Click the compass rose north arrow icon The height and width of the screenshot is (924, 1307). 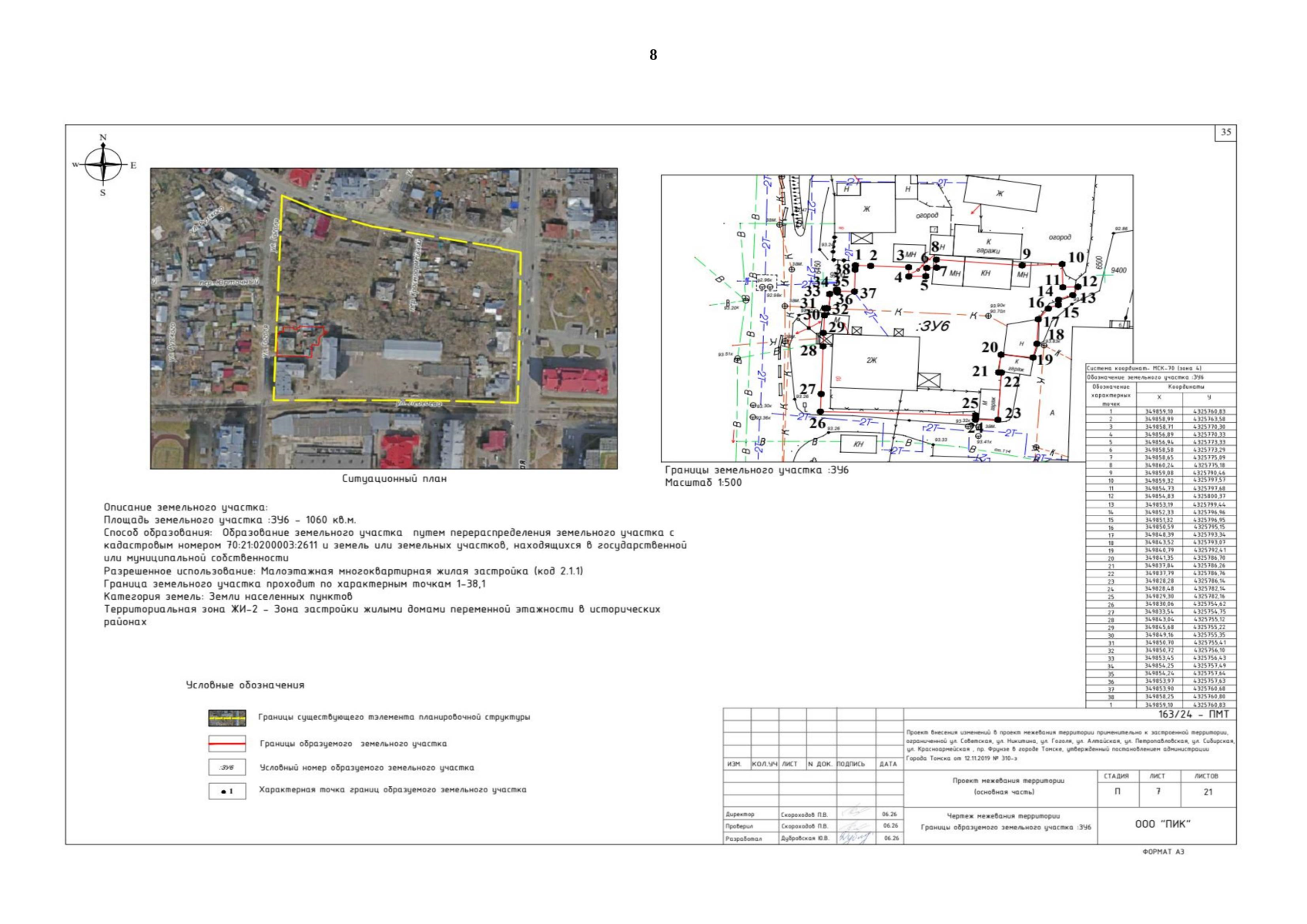[x=103, y=165]
